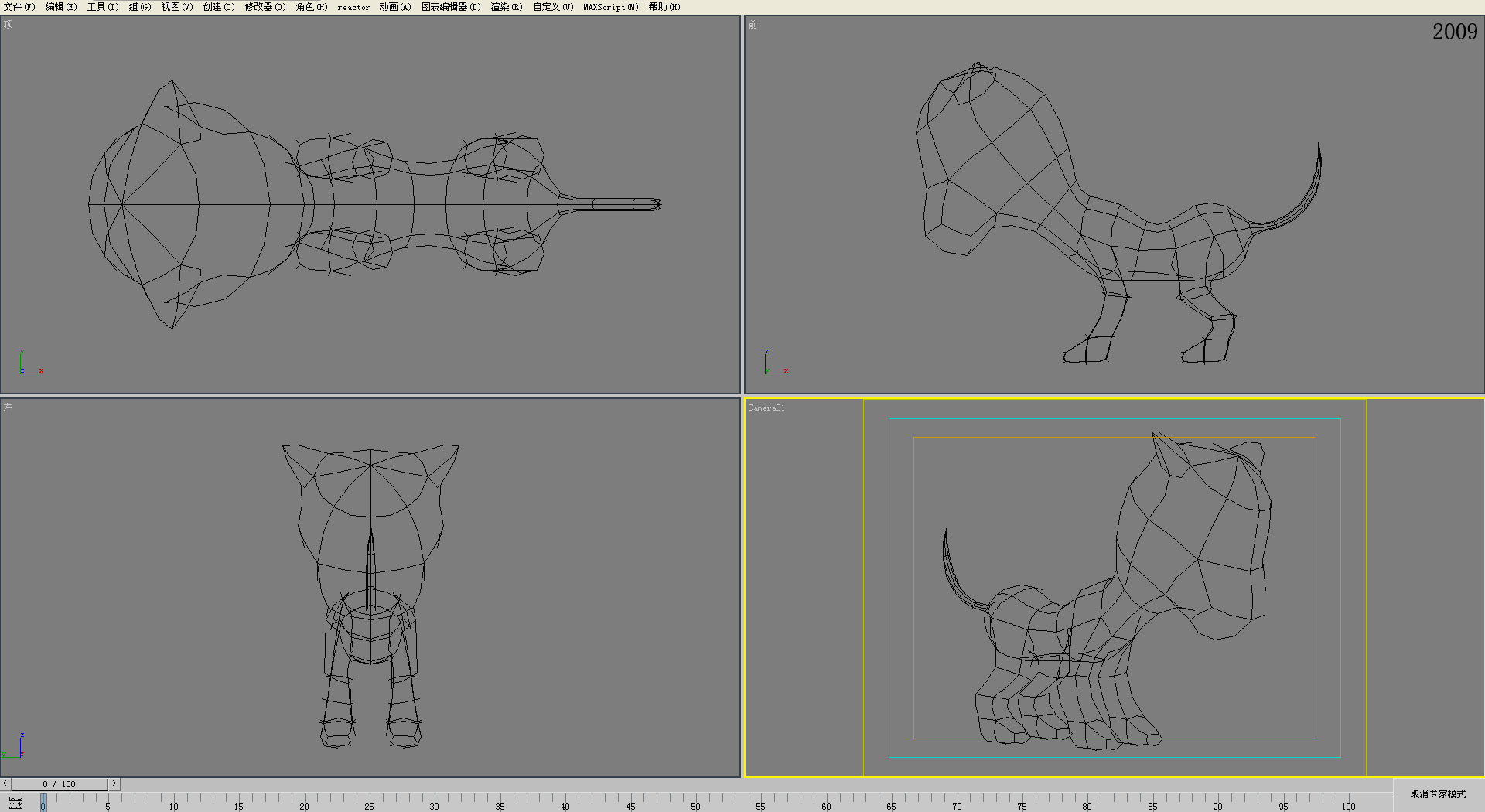Open the 修改器(O) menu

click(x=265, y=7)
